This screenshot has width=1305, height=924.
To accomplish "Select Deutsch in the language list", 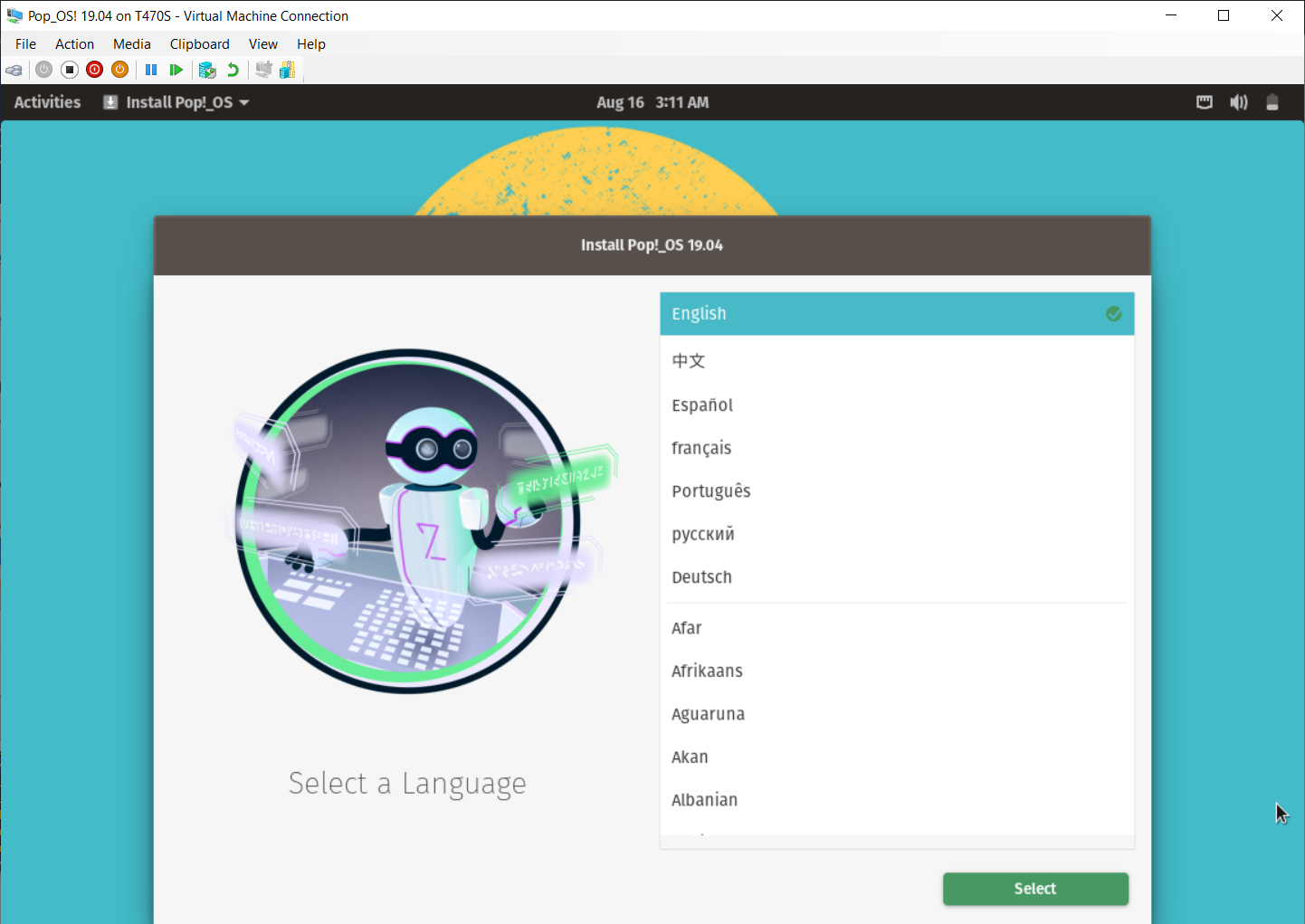I will (x=897, y=577).
